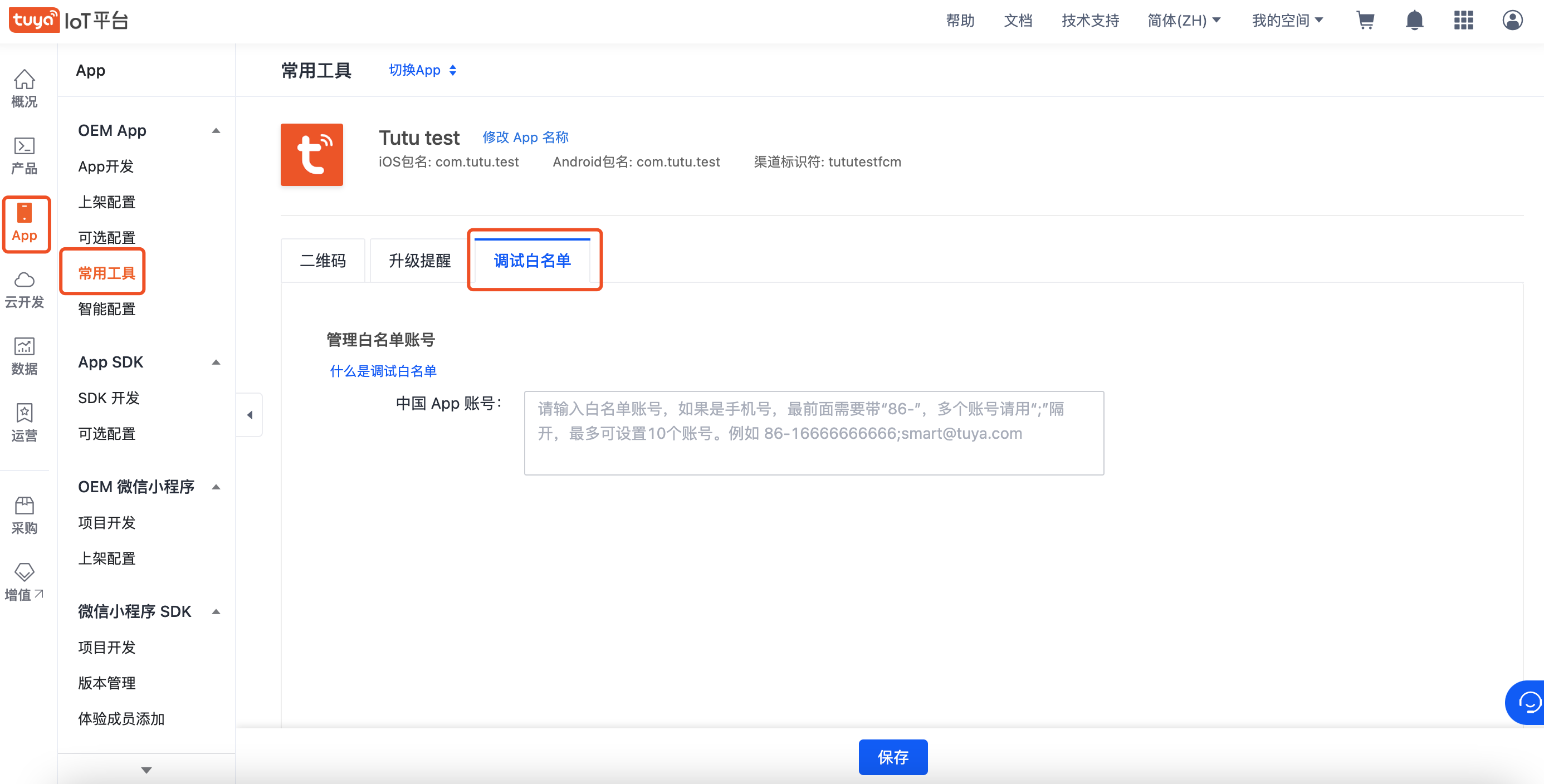Screen dimensions: 1544x784
Task: Open the 云开发 cloud development icon
Action: click(24, 290)
